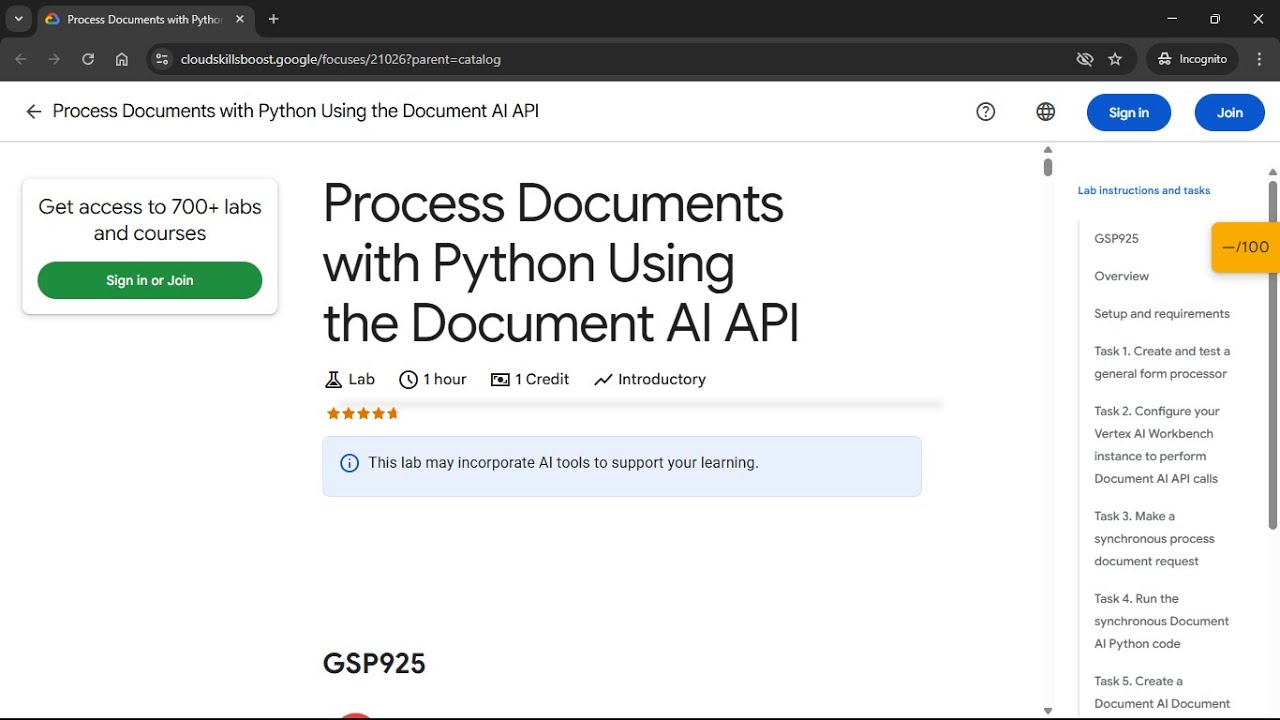This screenshot has height=720, width=1280.
Task: Click the star rating row
Action: pos(363,413)
